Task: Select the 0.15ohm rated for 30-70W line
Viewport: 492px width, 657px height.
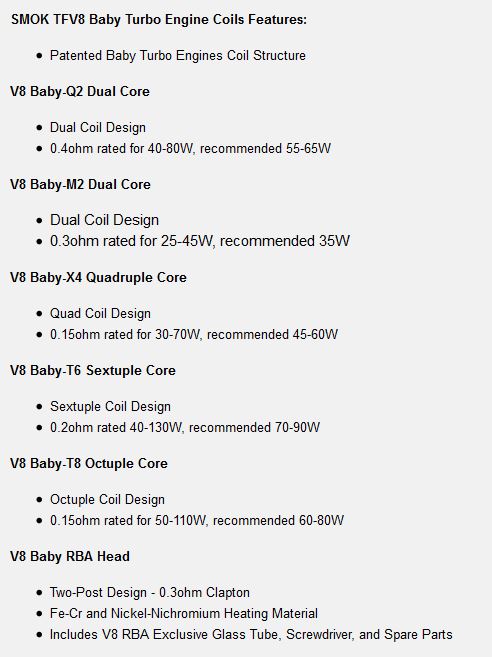Action: pyautogui.click(x=194, y=334)
